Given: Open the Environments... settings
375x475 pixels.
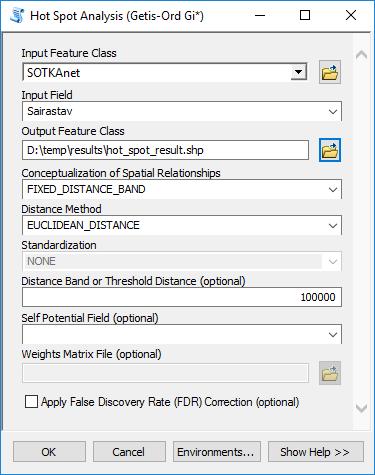Looking at the screenshot, I should click(217, 452).
